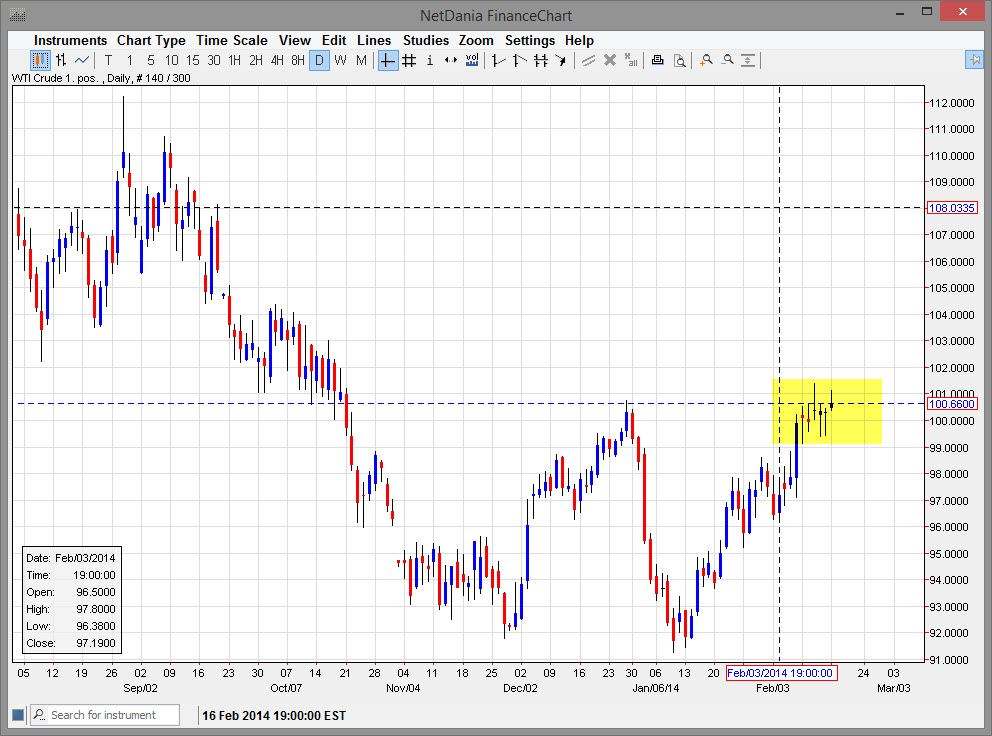Toggle the Daily timeframe button
The height and width of the screenshot is (736, 992).
tap(318, 61)
